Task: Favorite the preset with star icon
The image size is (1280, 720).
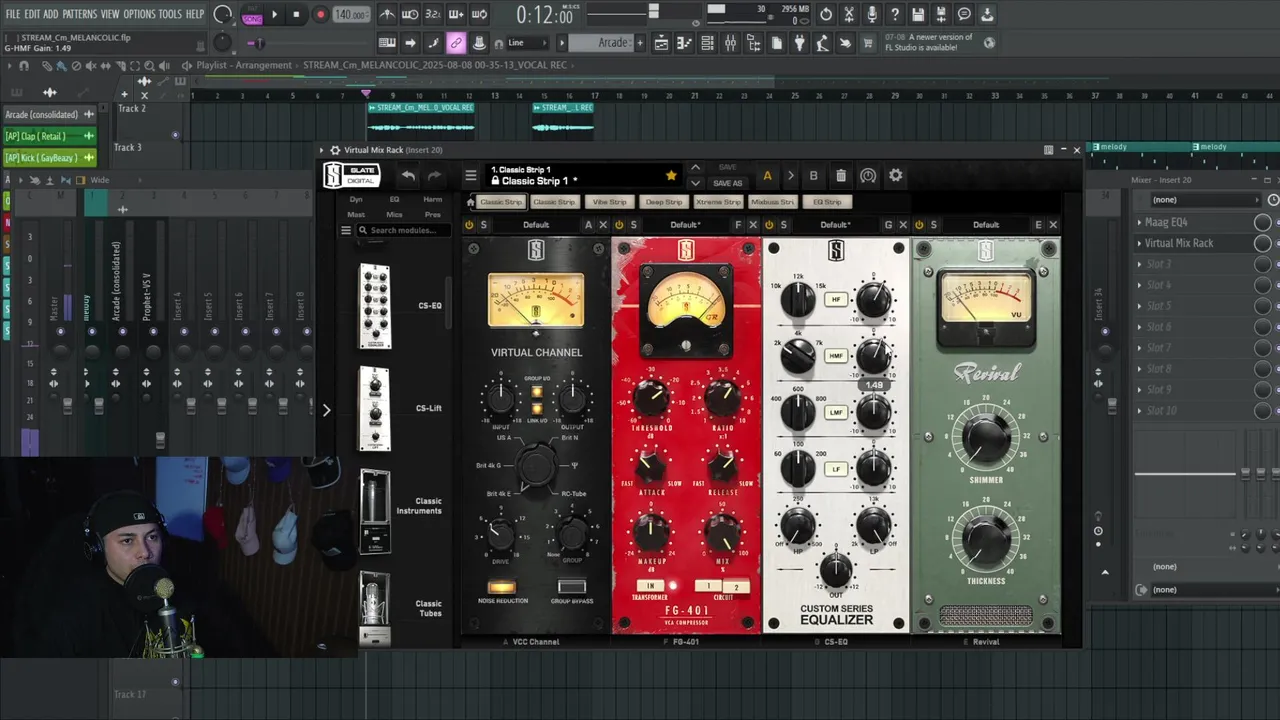Action: click(x=671, y=176)
